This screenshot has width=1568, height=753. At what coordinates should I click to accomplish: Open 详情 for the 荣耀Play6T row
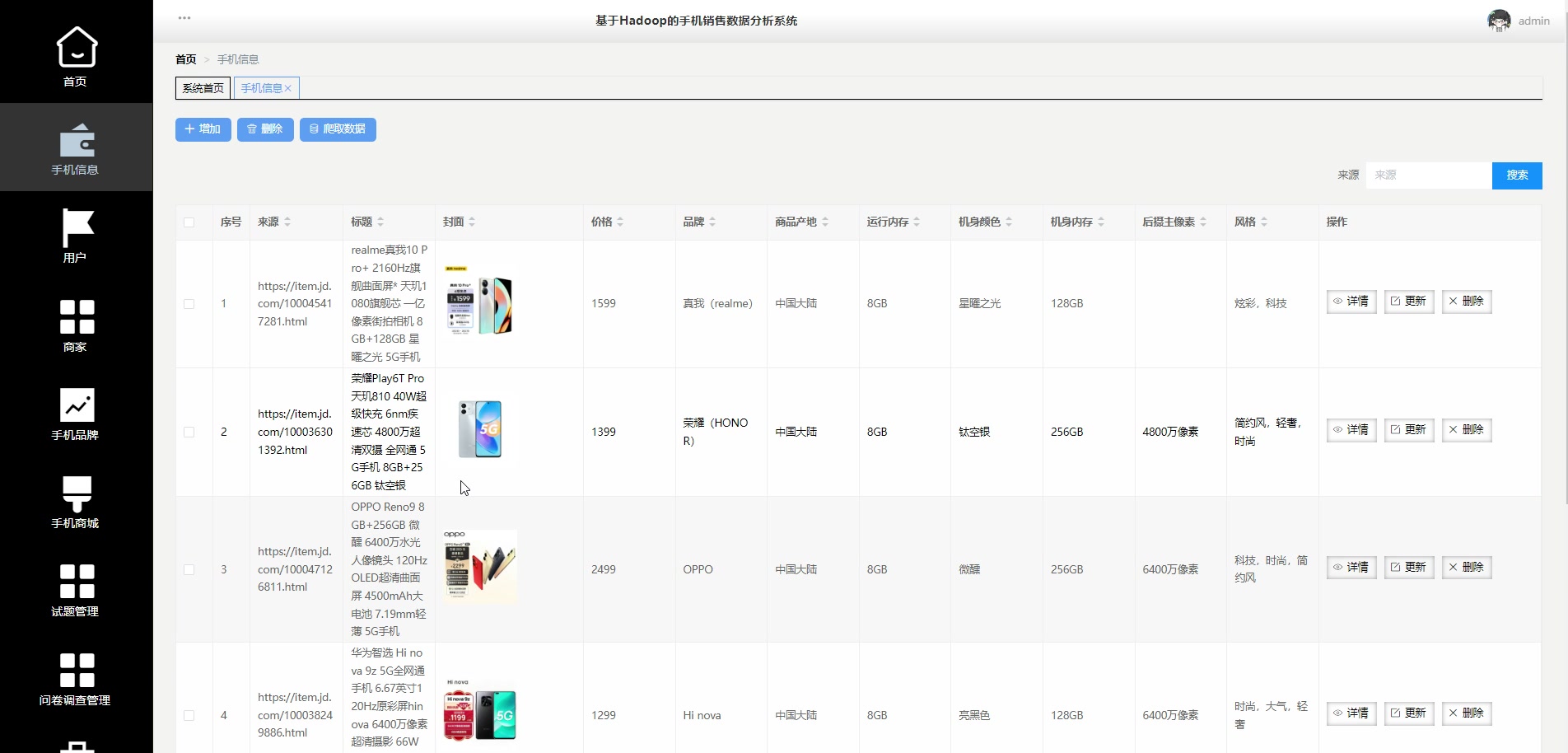[1351, 430]
